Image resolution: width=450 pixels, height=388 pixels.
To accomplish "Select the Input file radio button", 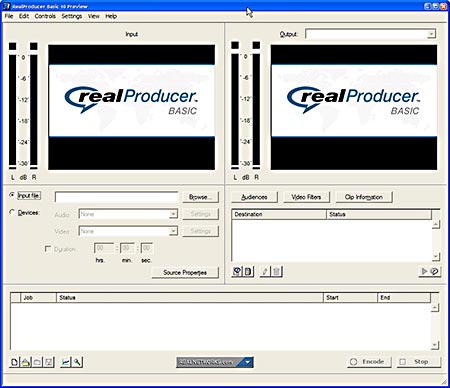I will point(12,195).
